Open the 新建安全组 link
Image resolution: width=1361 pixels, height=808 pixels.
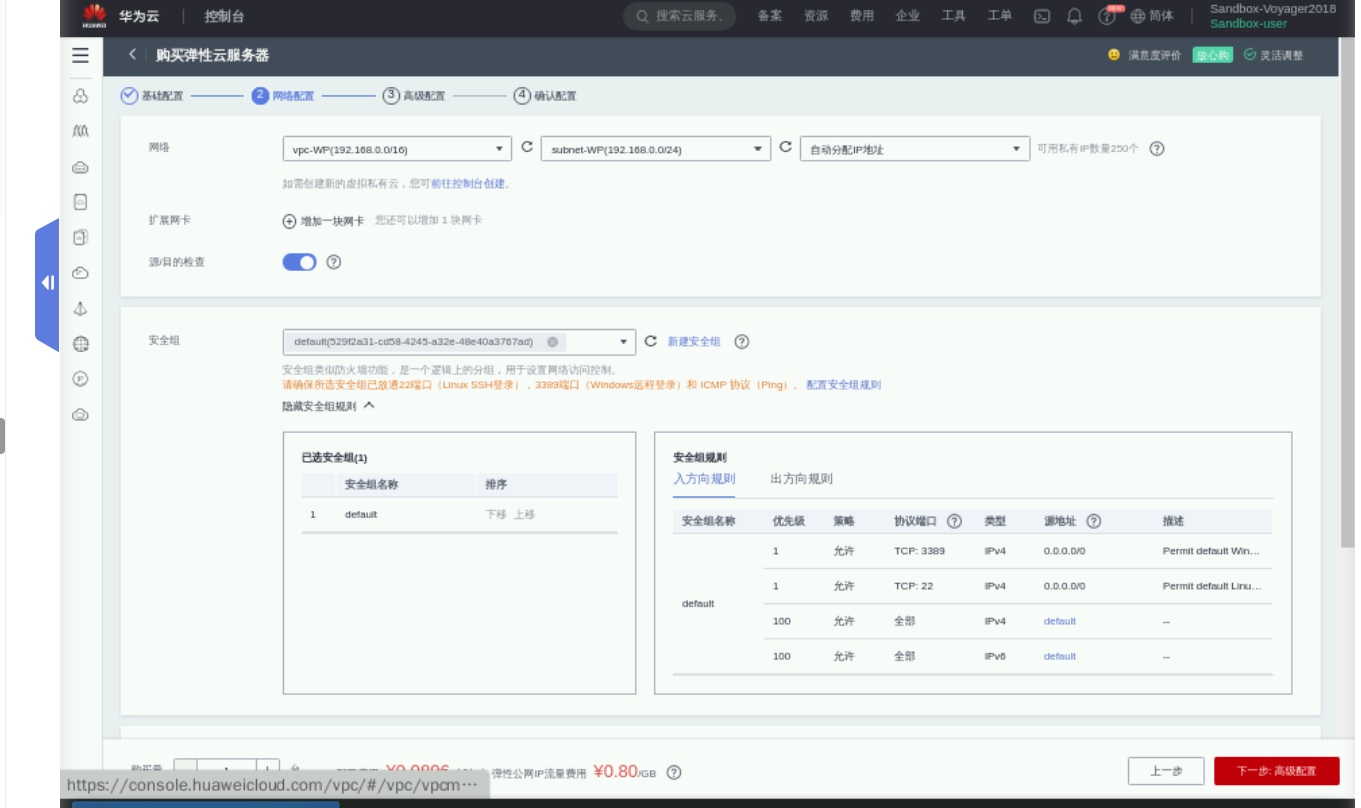click(x=694, y=342)
